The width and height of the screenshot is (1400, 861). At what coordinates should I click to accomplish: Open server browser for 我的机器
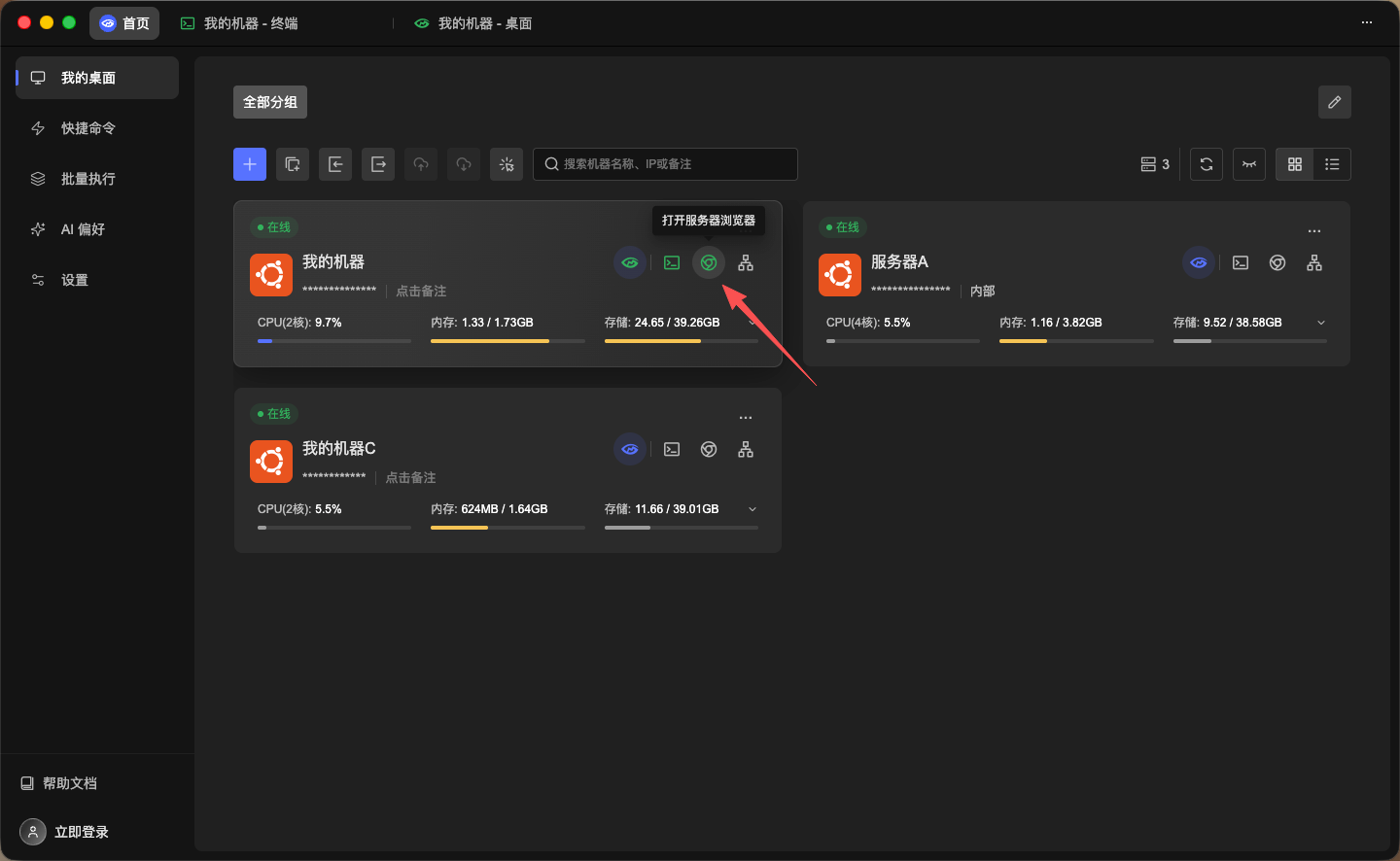tap(709, 262)
